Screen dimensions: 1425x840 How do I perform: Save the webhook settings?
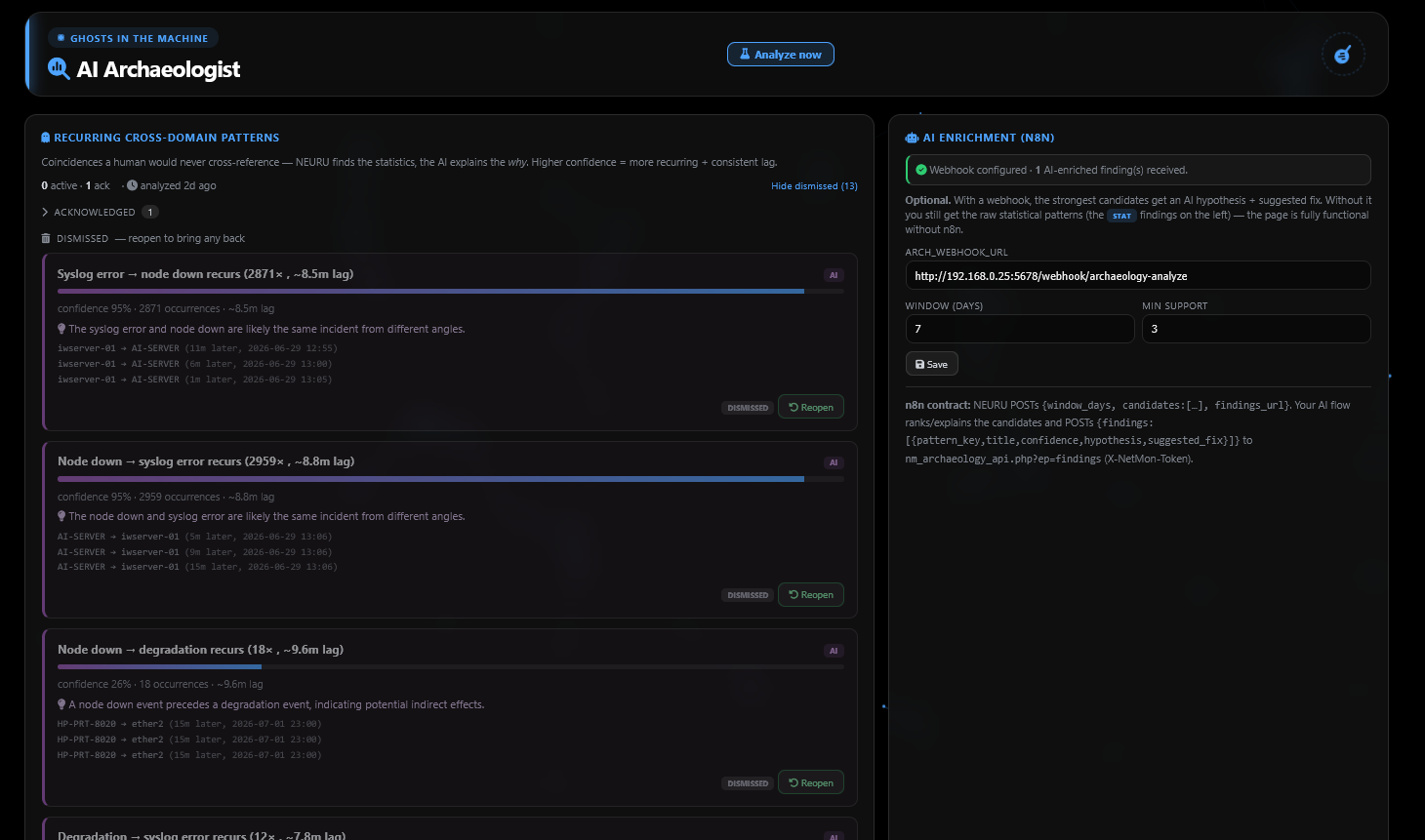click(932, 364)
